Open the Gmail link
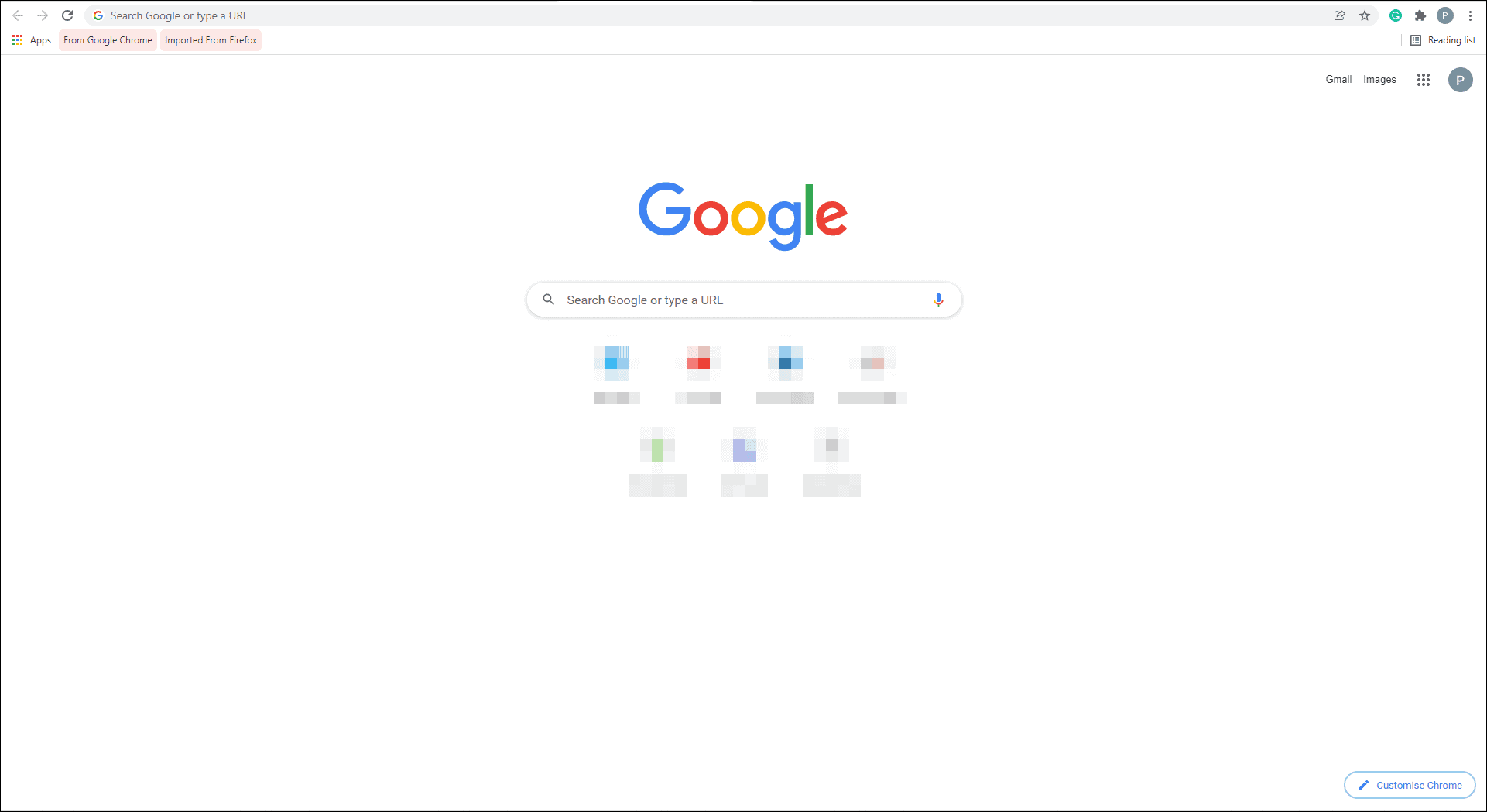The height and width of the screenshot is (812, 1487). pos(1338,79)
